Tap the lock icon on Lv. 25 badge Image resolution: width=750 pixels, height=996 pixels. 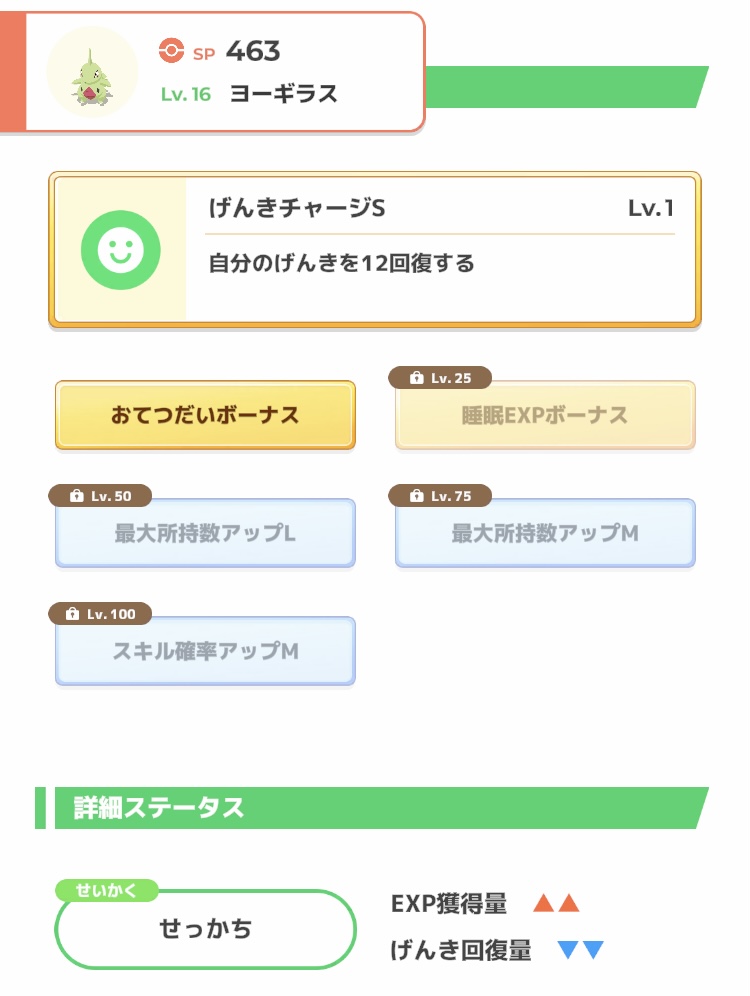(x=416, y=378)
